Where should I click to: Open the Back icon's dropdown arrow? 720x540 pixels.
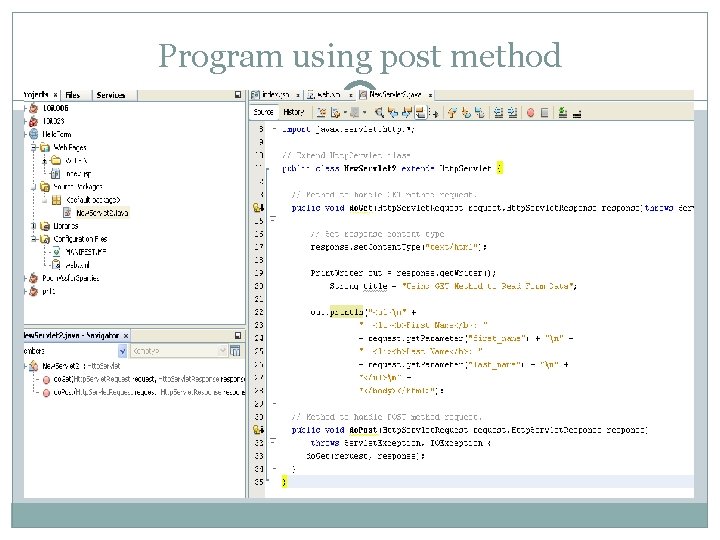pyautogui.click(x=345, y=112)
